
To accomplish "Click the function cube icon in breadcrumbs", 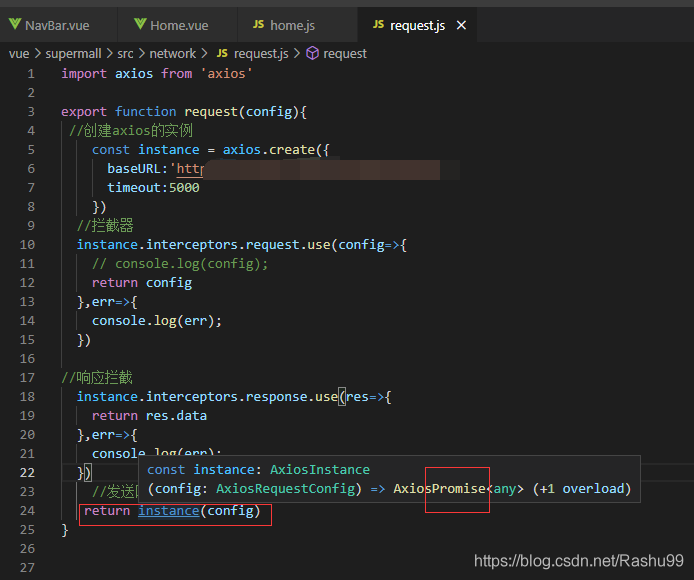I will (x=312, y=54).
